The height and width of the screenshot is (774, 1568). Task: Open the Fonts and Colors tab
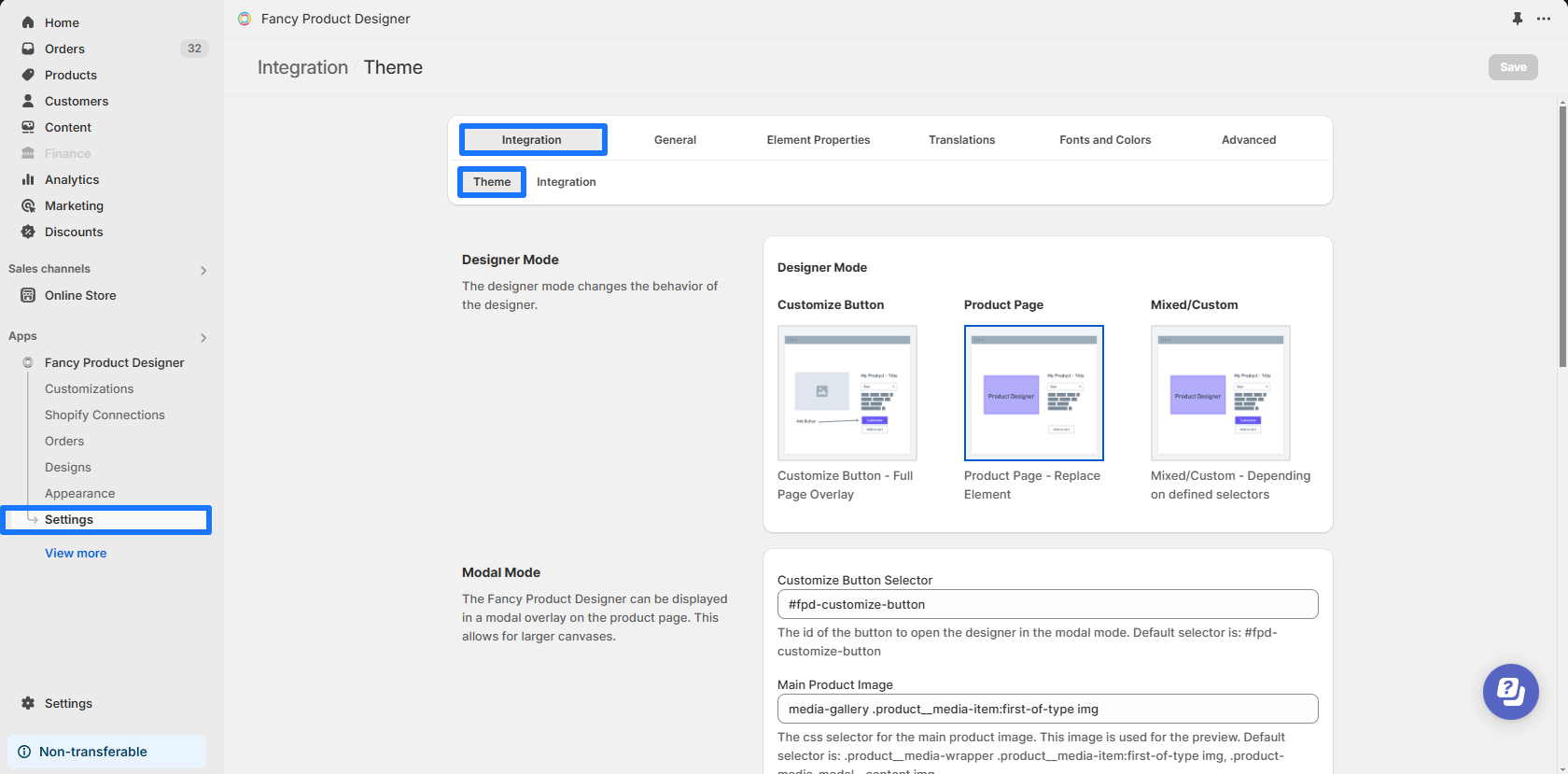tap(1105, 140)
